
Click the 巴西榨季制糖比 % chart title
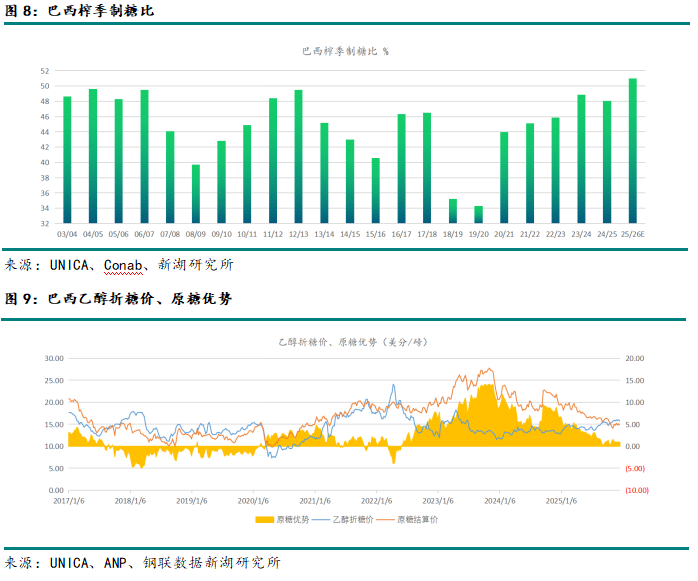345,50
